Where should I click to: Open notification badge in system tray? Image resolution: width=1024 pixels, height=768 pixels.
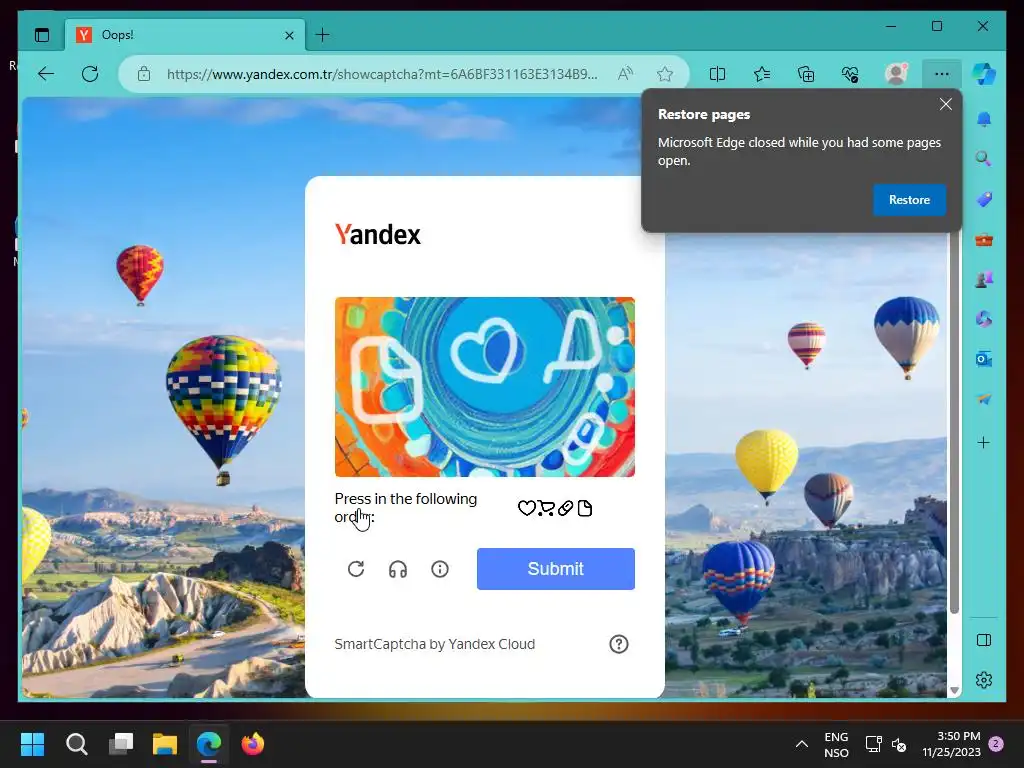point(996,744)
